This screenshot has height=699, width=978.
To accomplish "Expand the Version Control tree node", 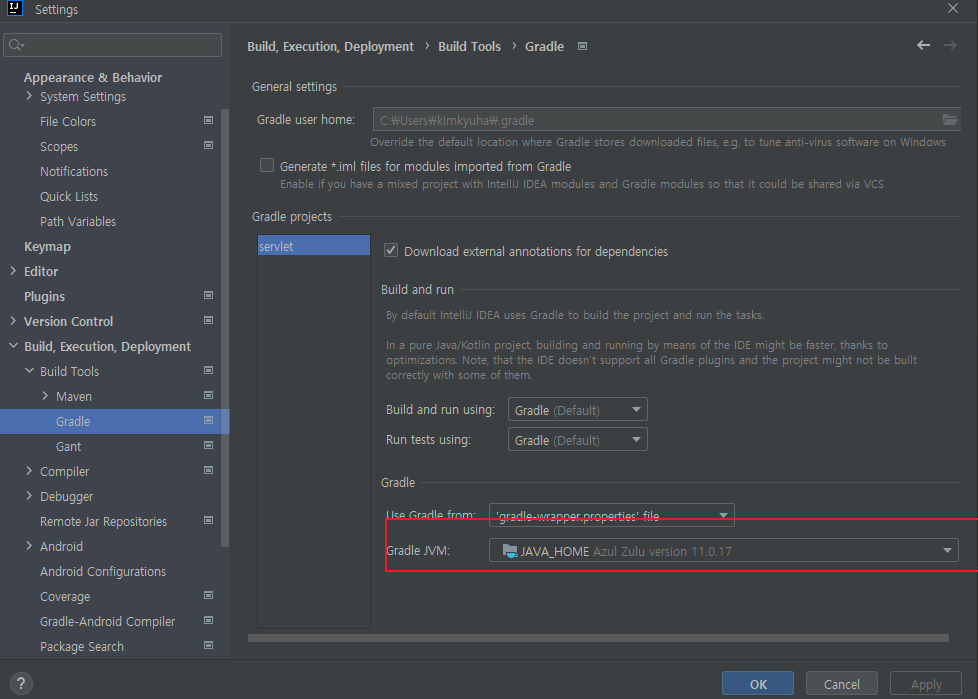I will (13, 321).
